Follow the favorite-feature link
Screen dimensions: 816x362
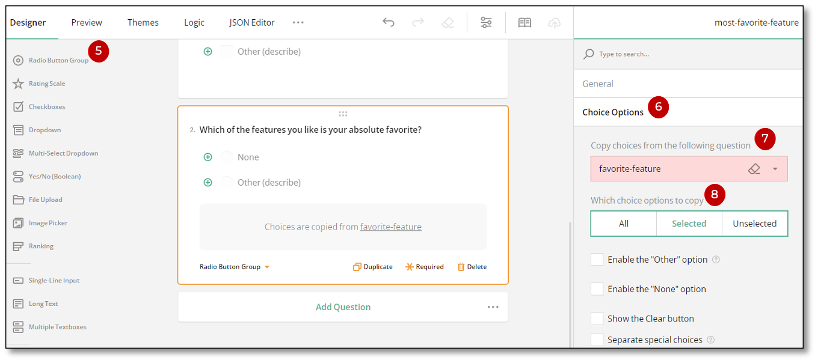pos(391,227)
